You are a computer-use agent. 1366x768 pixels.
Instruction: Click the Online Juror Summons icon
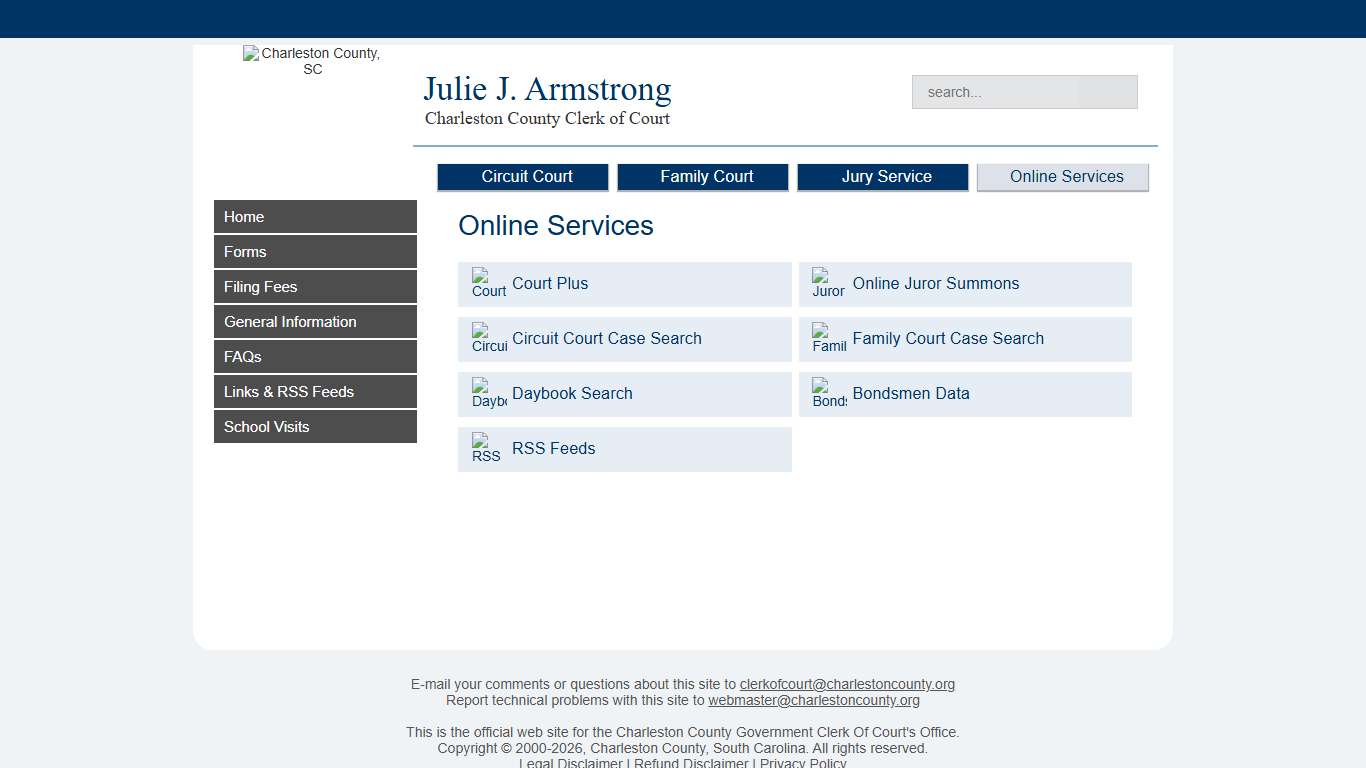(x=827, y=283)
